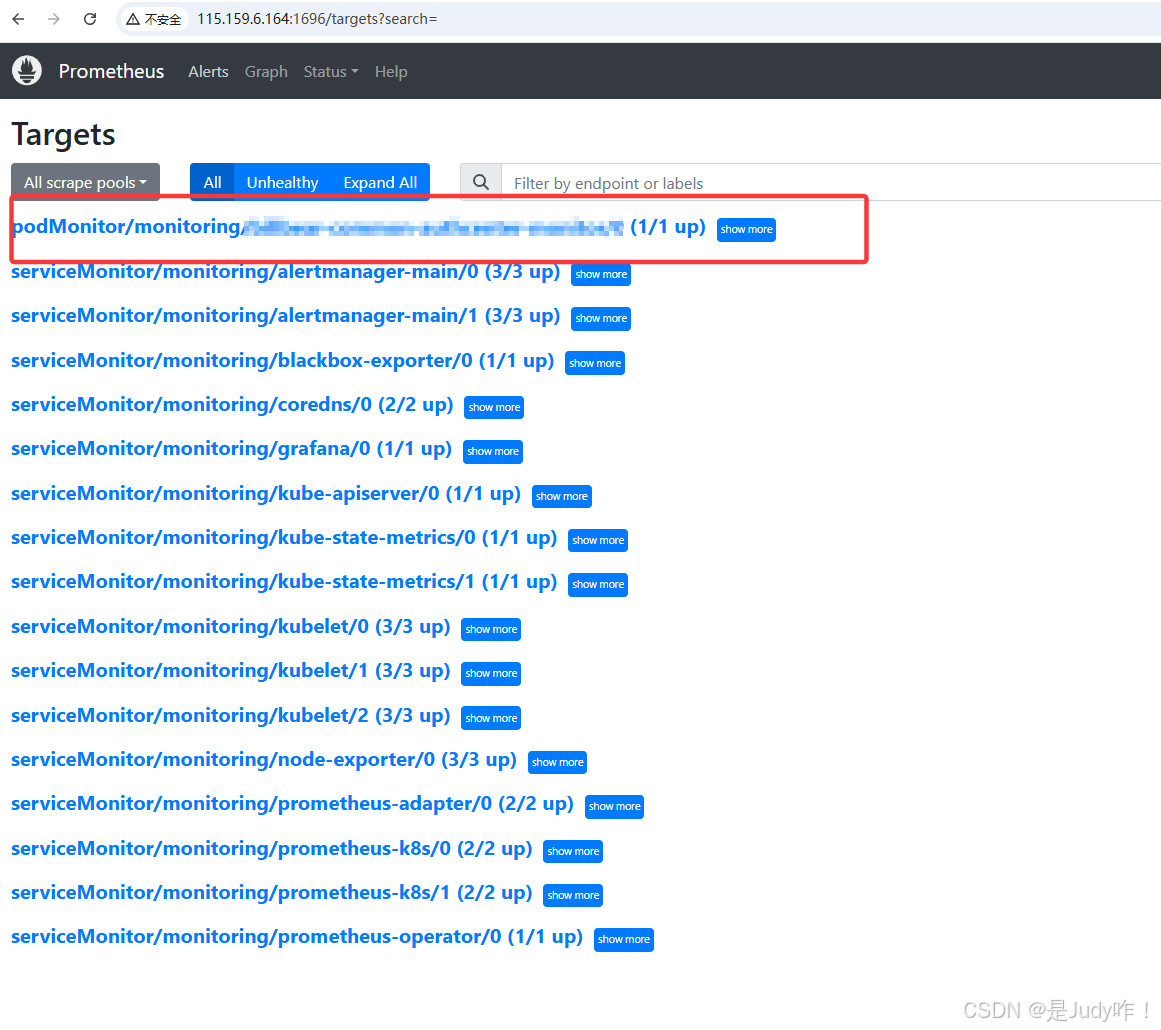The width and height of the screenshot is (1161, 1030).
Task: Focus the browser address bar URL
Action: (317, 19)
